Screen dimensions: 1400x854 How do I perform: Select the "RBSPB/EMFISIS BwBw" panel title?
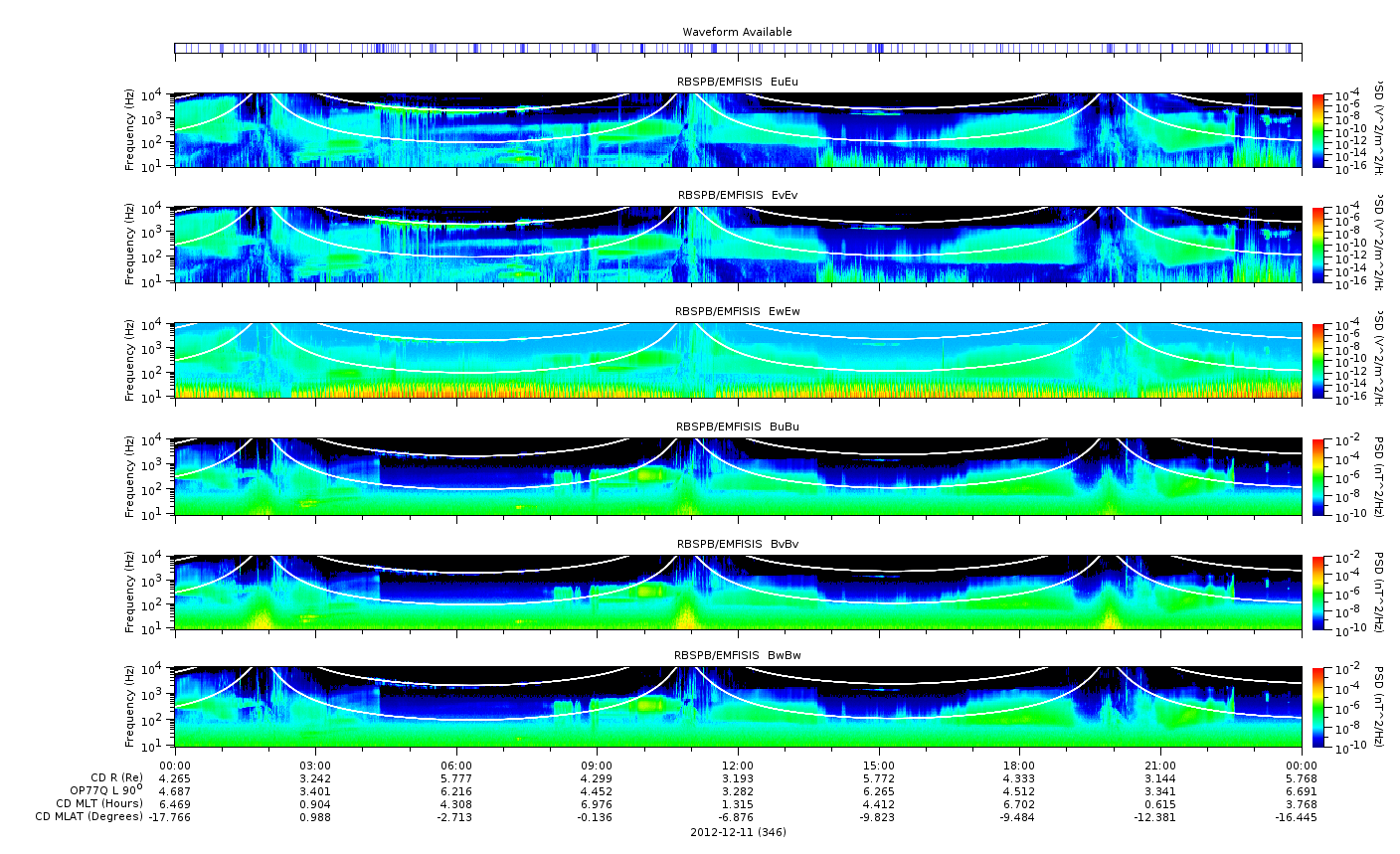737,655
